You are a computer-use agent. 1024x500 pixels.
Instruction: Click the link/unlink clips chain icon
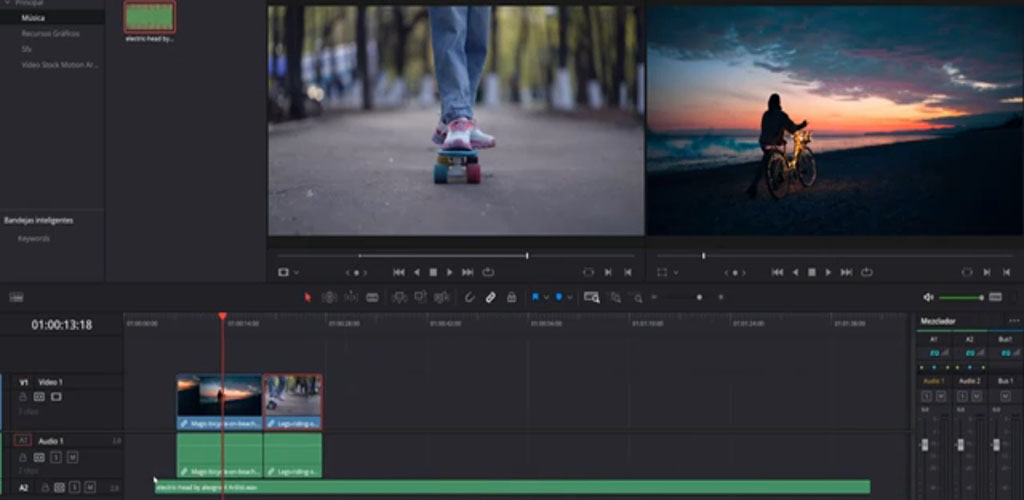pyautogui.click(x=491, y=297)
